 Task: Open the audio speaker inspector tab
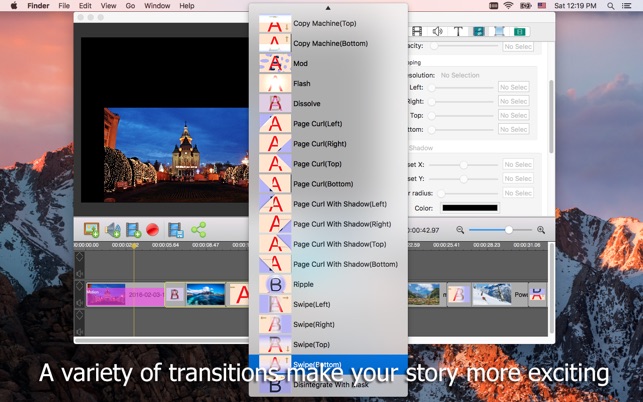pyautogui.click(x=438, y=31)
